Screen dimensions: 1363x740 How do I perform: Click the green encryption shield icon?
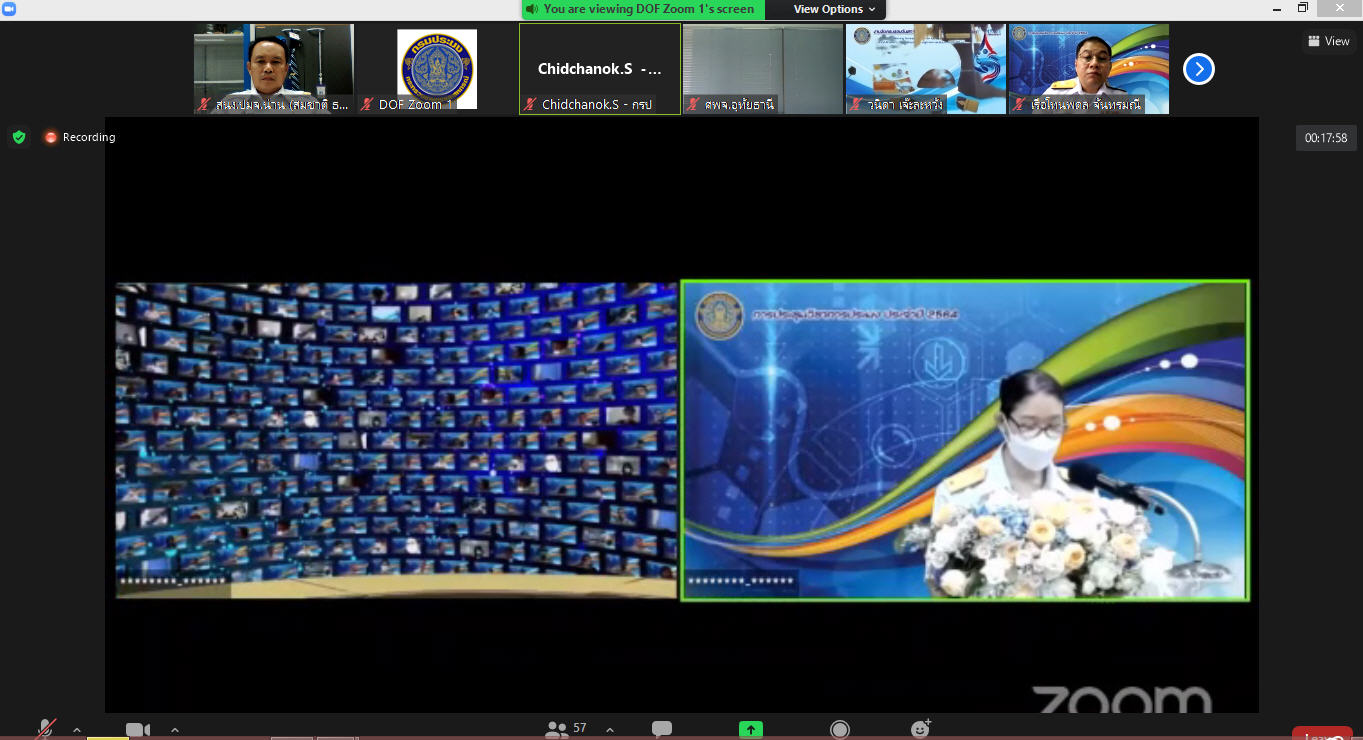(19, 137)
